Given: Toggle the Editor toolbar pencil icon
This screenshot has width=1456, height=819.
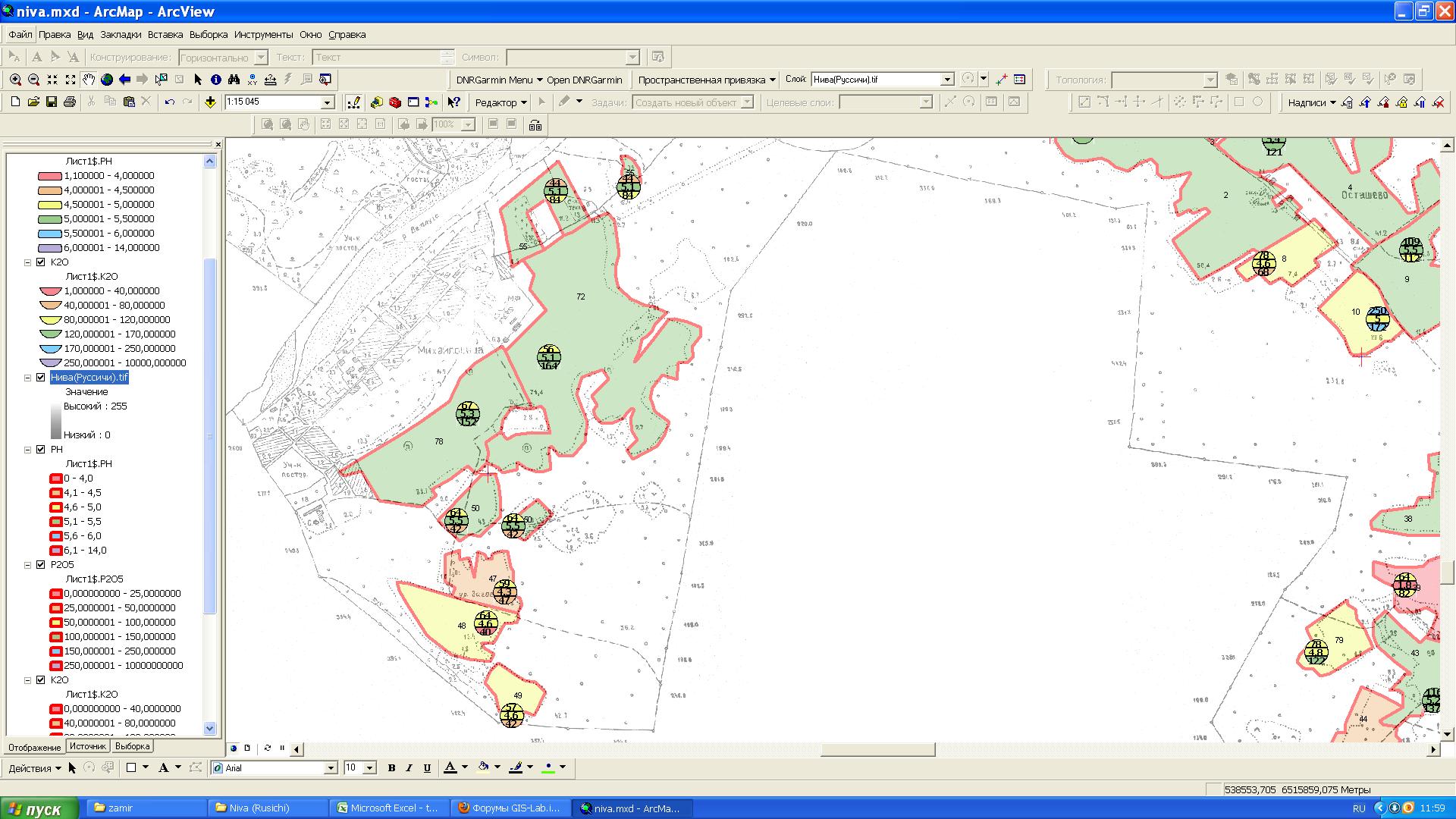Looking at the screenshot, I should (353, 102).
